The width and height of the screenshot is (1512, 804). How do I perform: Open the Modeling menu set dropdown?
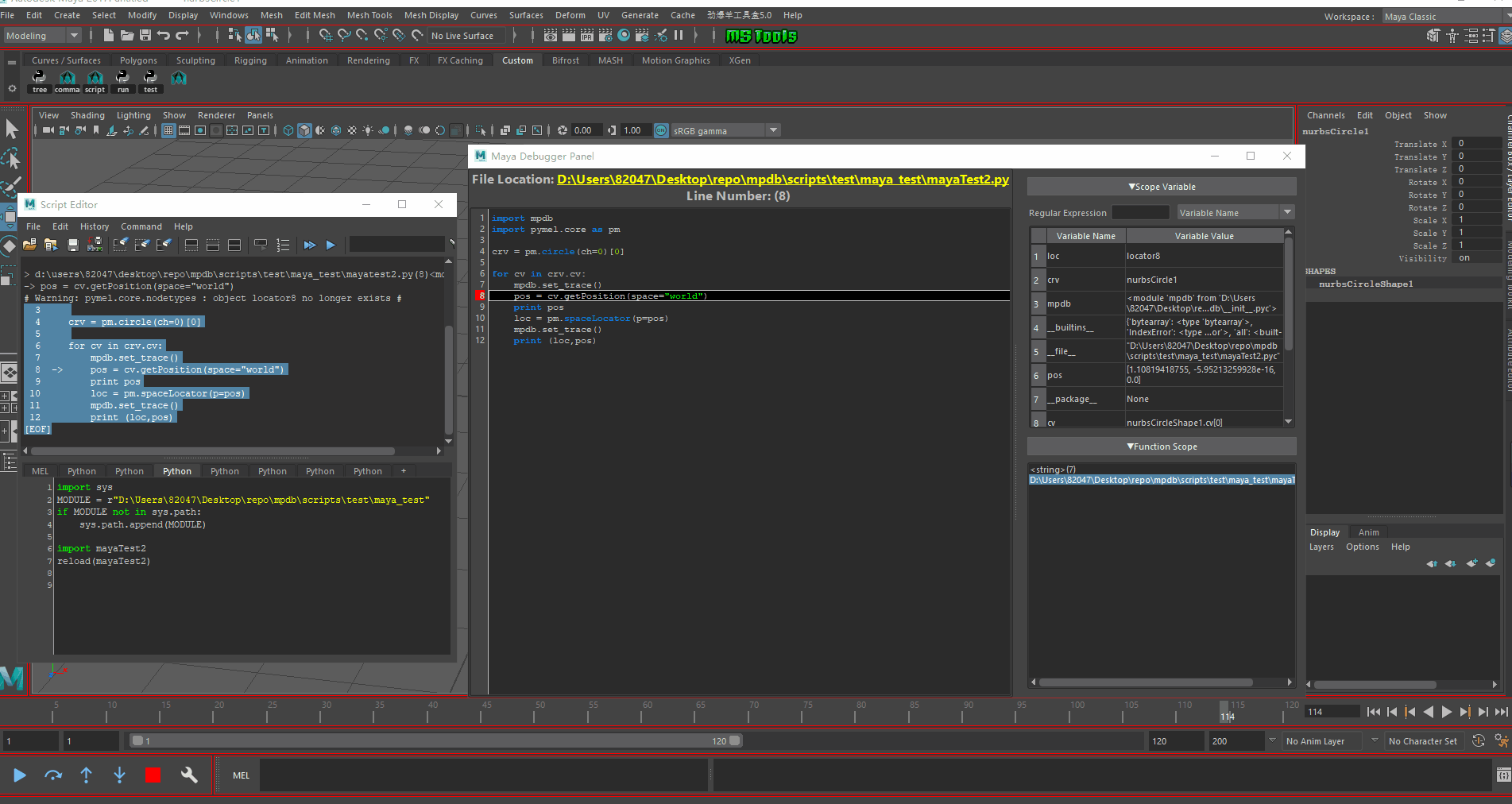(42, 36)
